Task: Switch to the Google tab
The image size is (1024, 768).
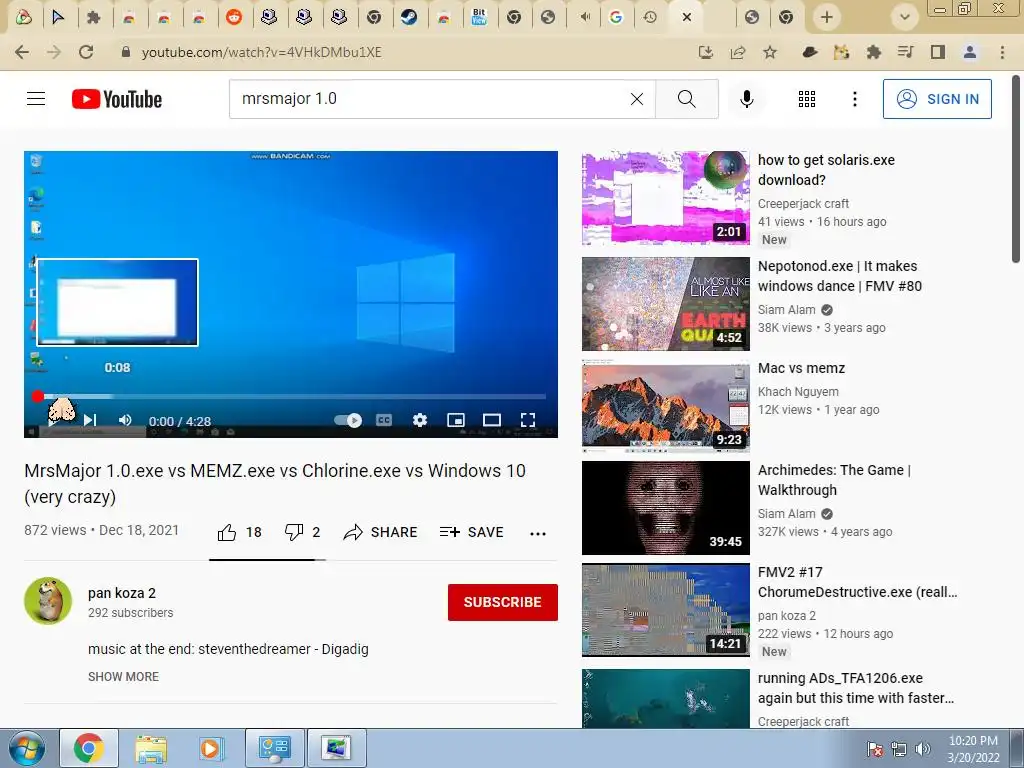Action: click(x=615, y=17)
